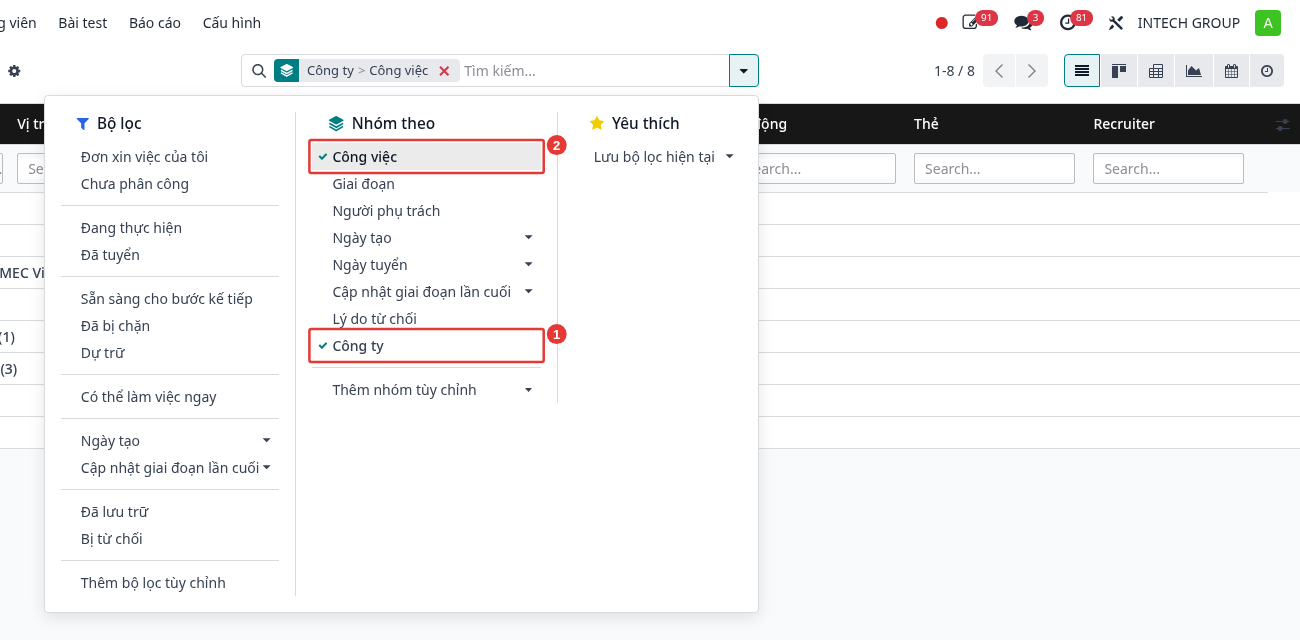The height and width of the screenshot is (640, 1300).
Task: Switch to pivot table view
Action: pyautogui.click(x=1156, y=71)
